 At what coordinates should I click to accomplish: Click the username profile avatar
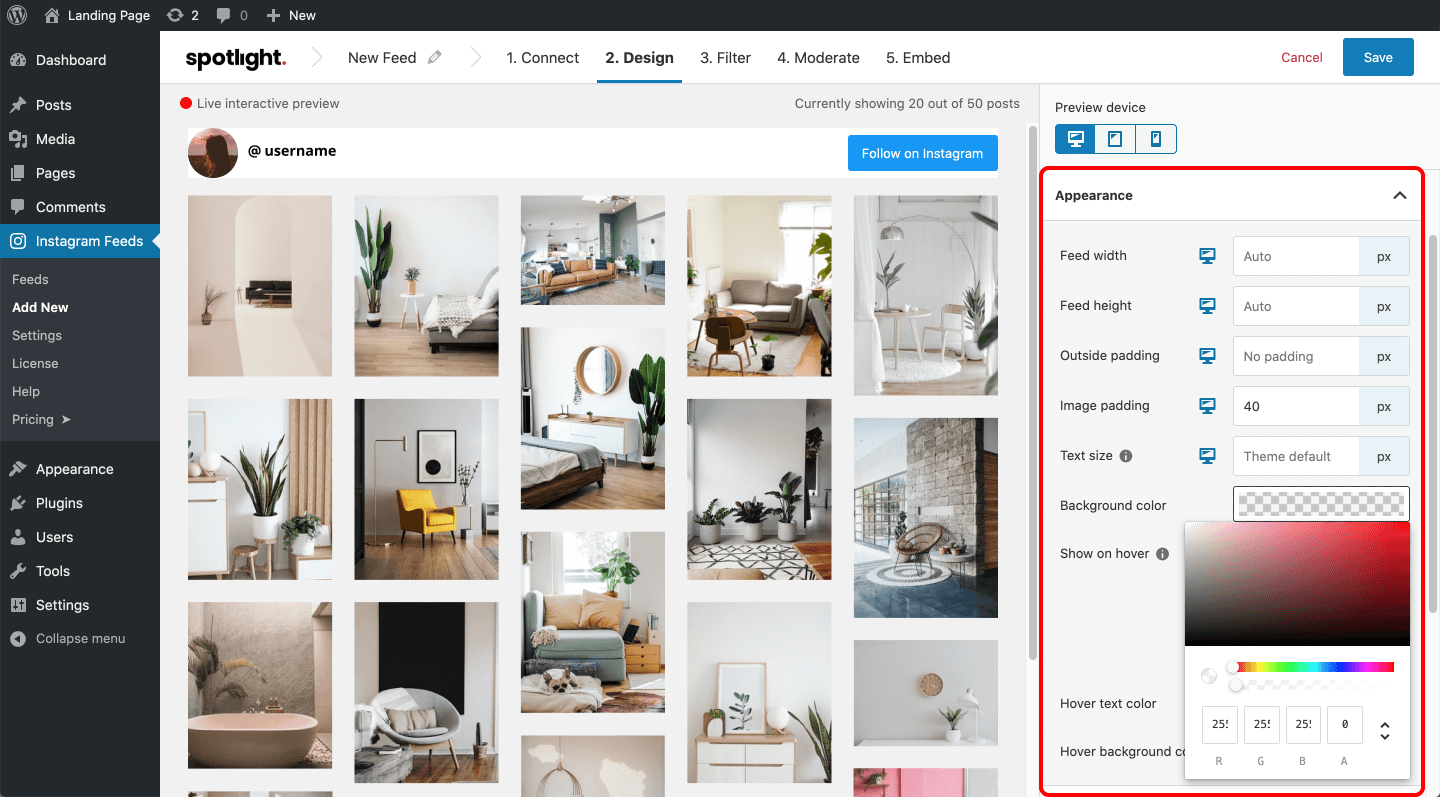[x=213, y=153]
